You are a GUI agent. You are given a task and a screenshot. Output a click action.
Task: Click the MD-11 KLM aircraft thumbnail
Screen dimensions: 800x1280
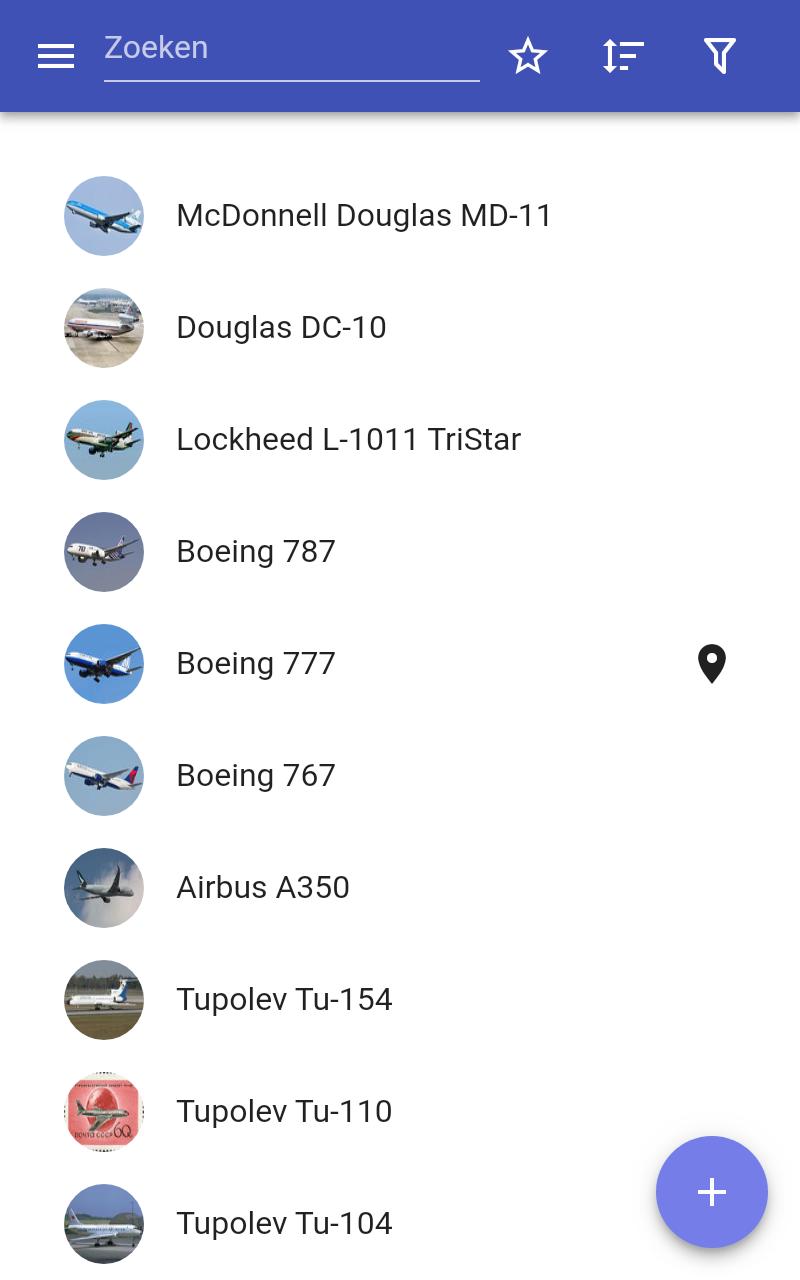pos(104,216)
